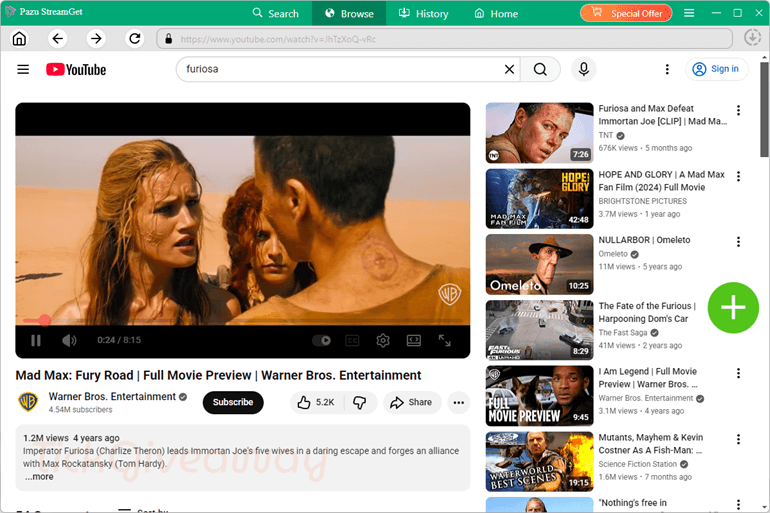The image size is (770, 513).
Task: Go back with the left arrow
Action: (57, 38)
